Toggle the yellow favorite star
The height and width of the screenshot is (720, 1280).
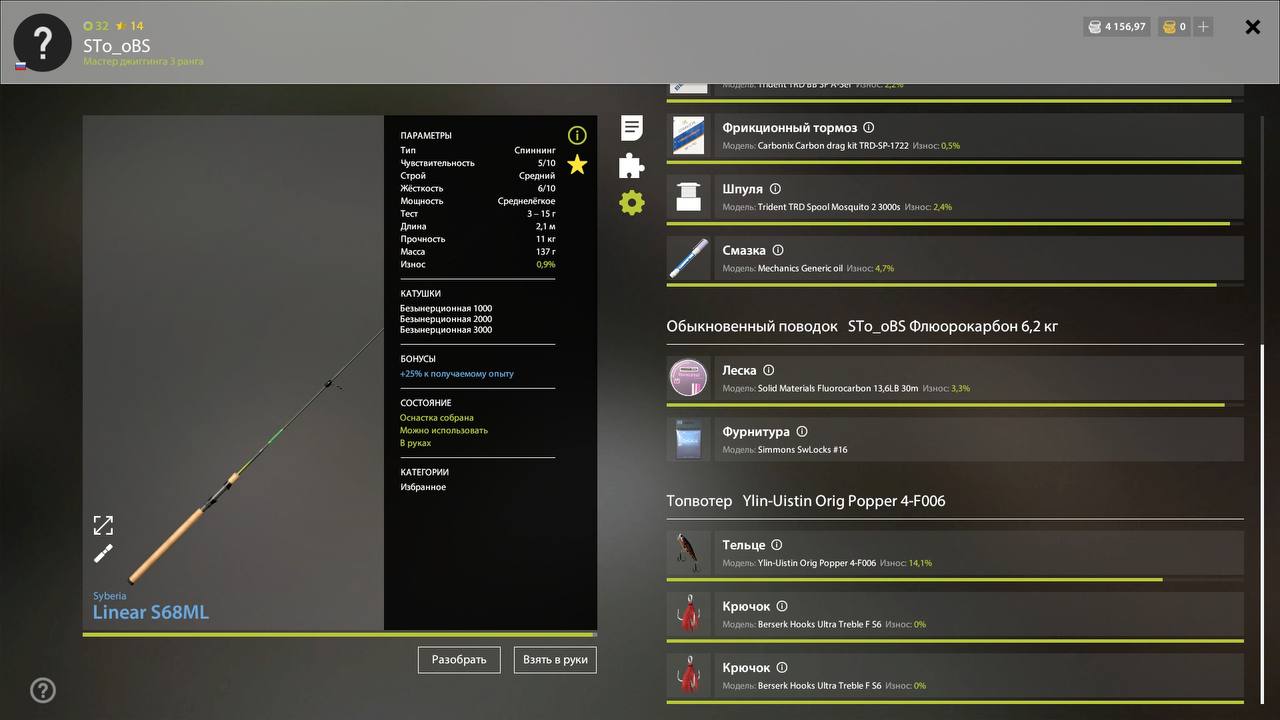point(577,165)
